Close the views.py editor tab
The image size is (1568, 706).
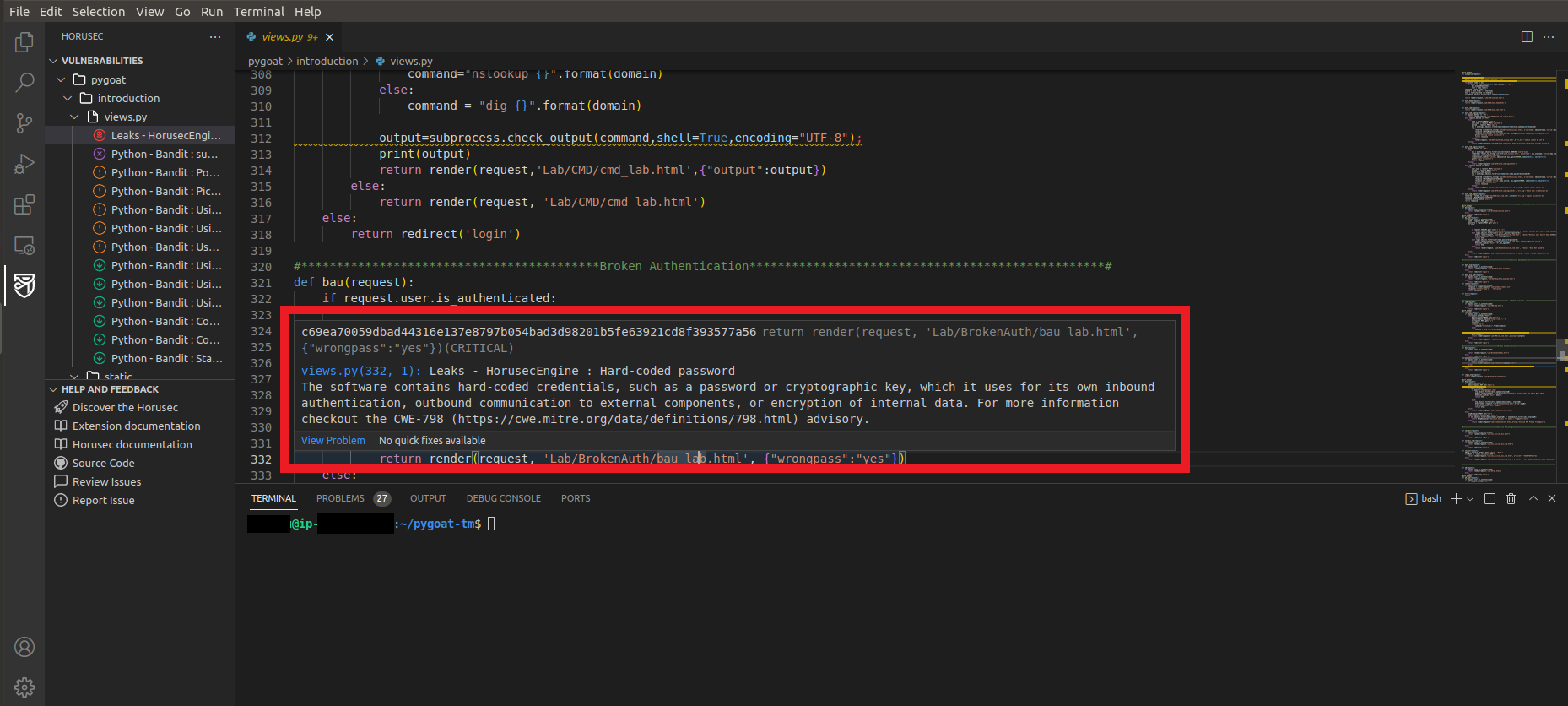(329, 37)
